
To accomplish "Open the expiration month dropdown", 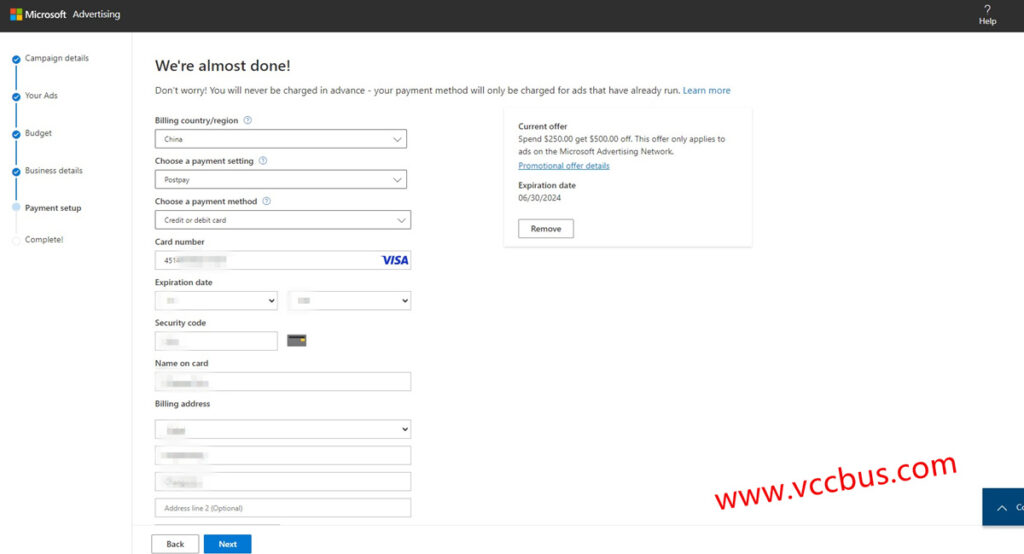I will (x=216, y=300).
